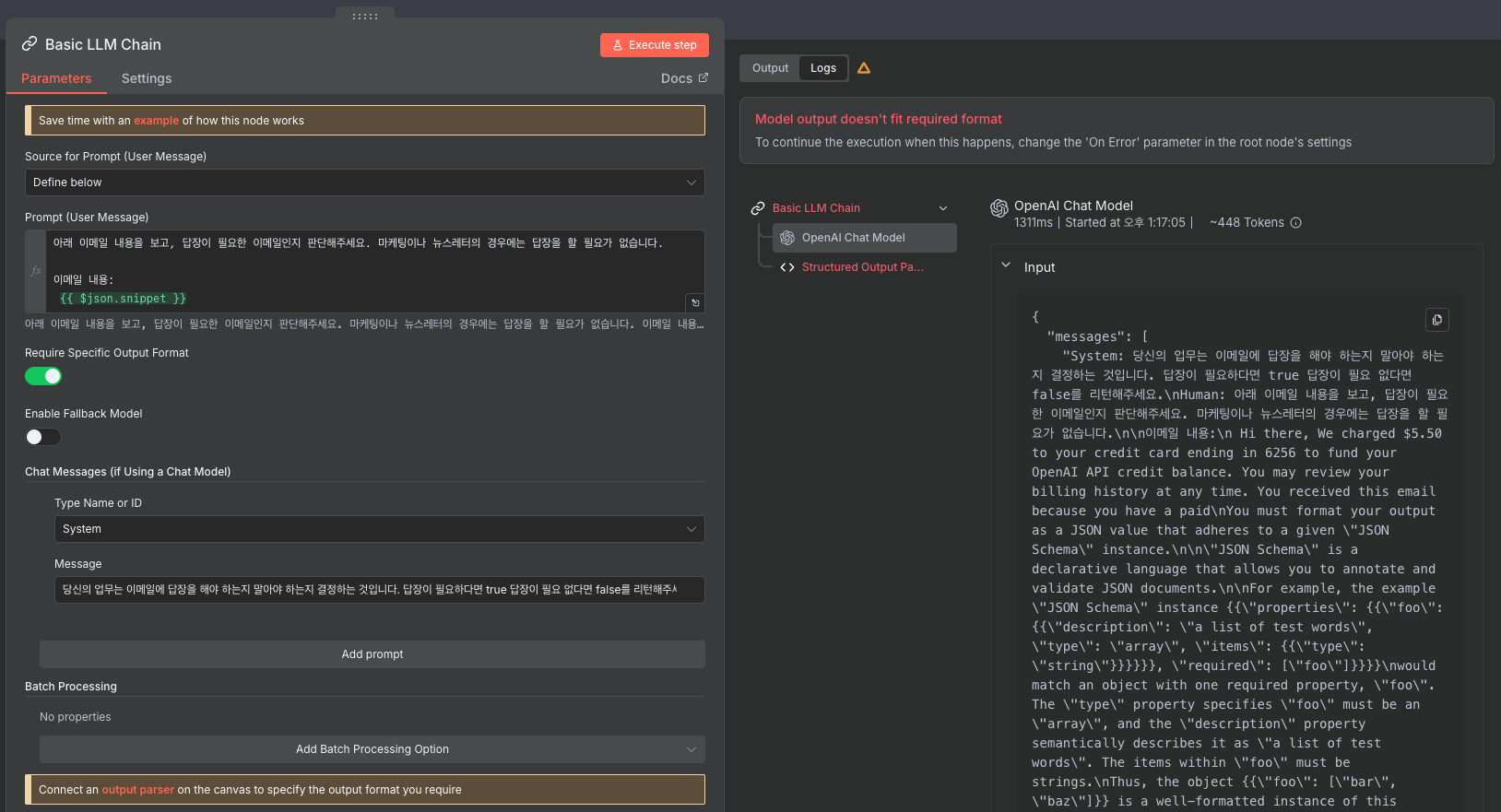Toggle Require Specific Output Format switch
Image resolution: width=1501 pixels, height=812 pixels.
click(43, 376)
